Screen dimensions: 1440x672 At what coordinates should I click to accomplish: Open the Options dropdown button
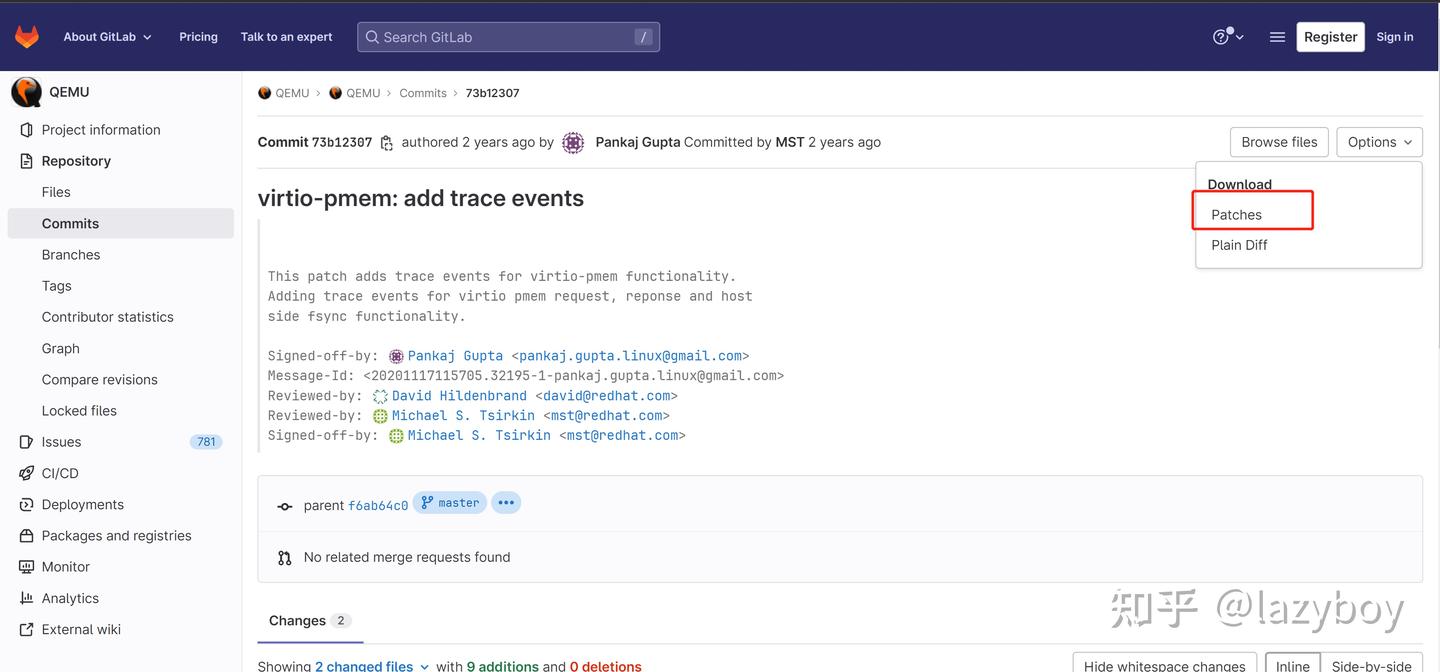[x=1379, y=142]
